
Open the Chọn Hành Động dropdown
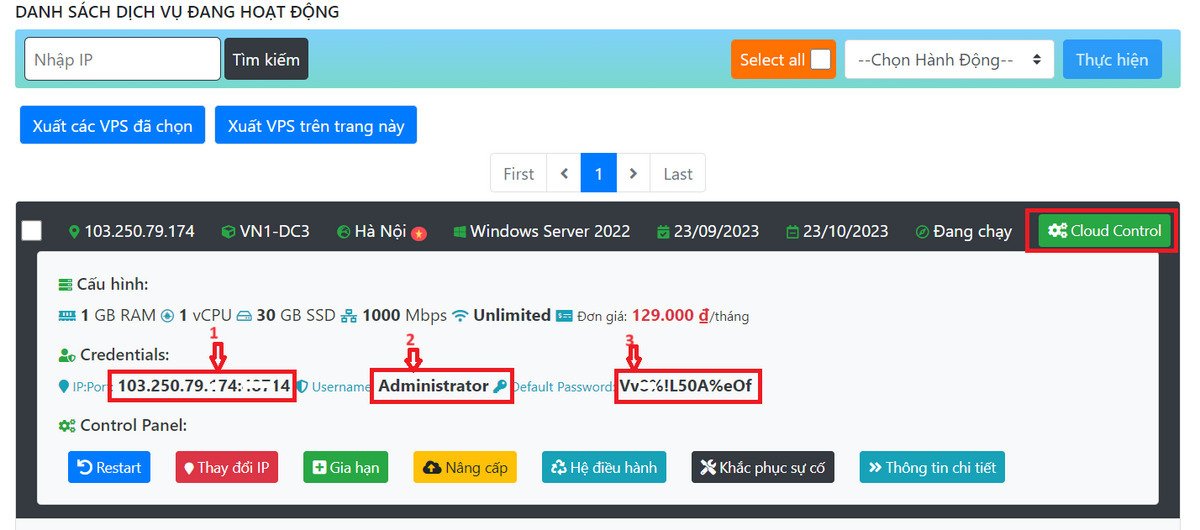949,60
